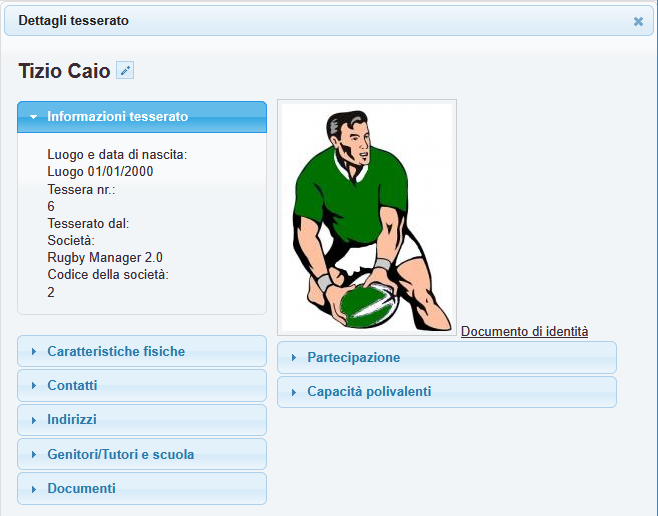Open the Contatti section label
This screenshot has height=516, width=658.
click(72, 385)
